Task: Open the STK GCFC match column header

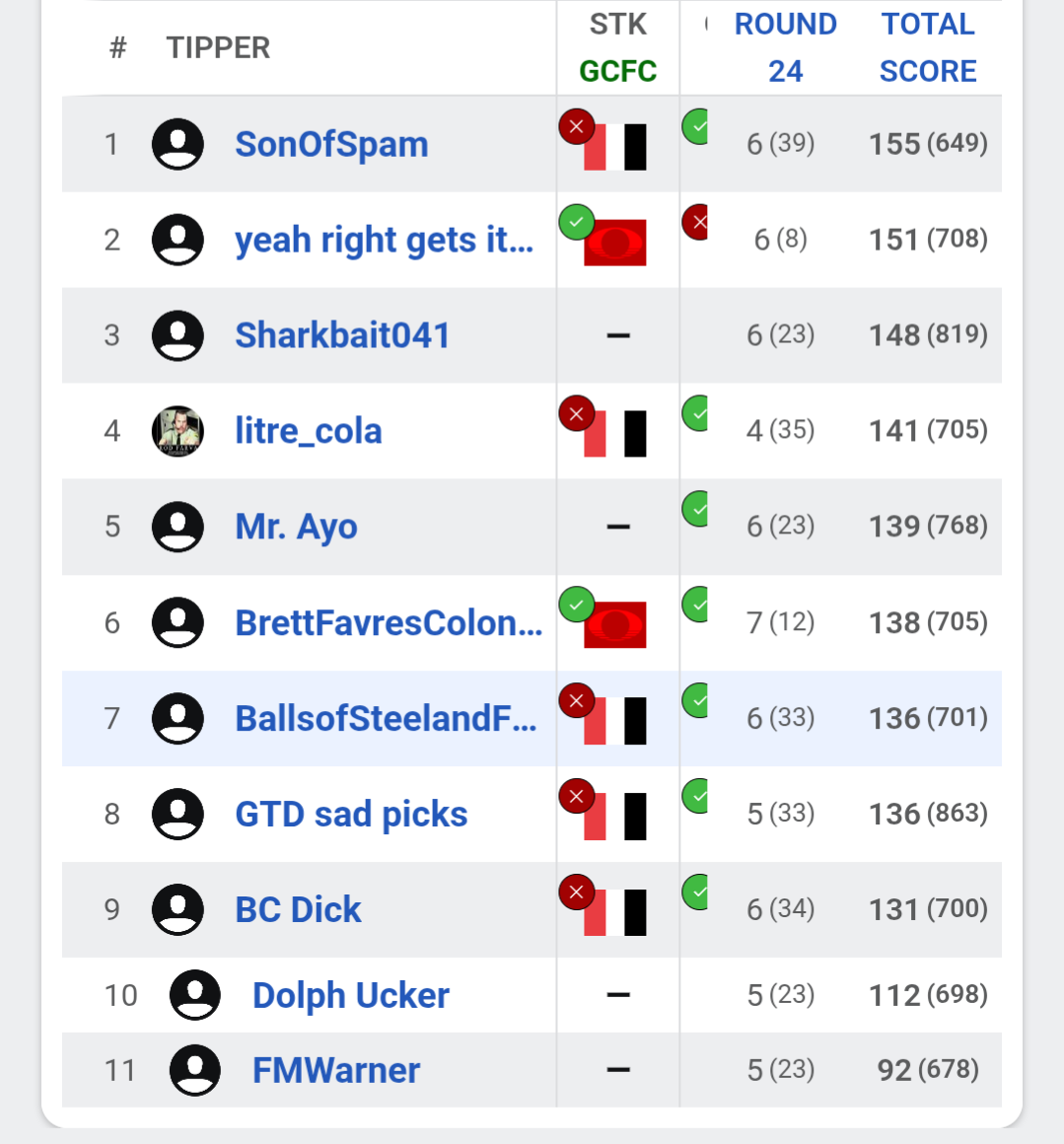Action: click(x=617, y=47)
